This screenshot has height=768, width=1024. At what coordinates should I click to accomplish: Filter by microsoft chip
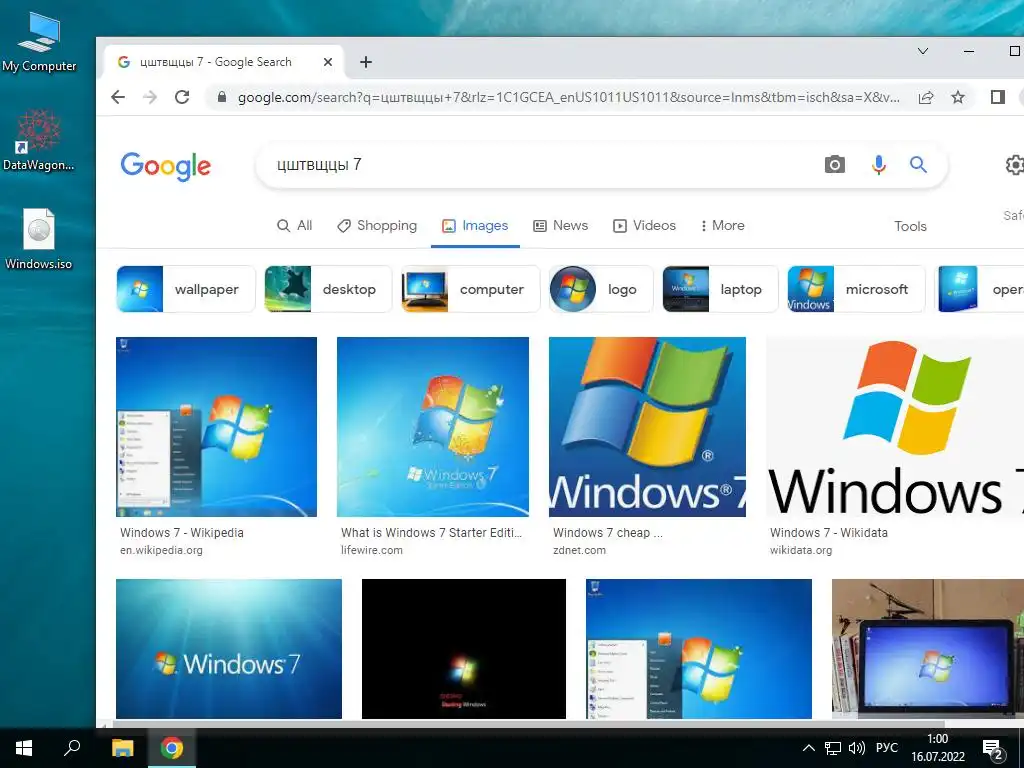(856, 289)
